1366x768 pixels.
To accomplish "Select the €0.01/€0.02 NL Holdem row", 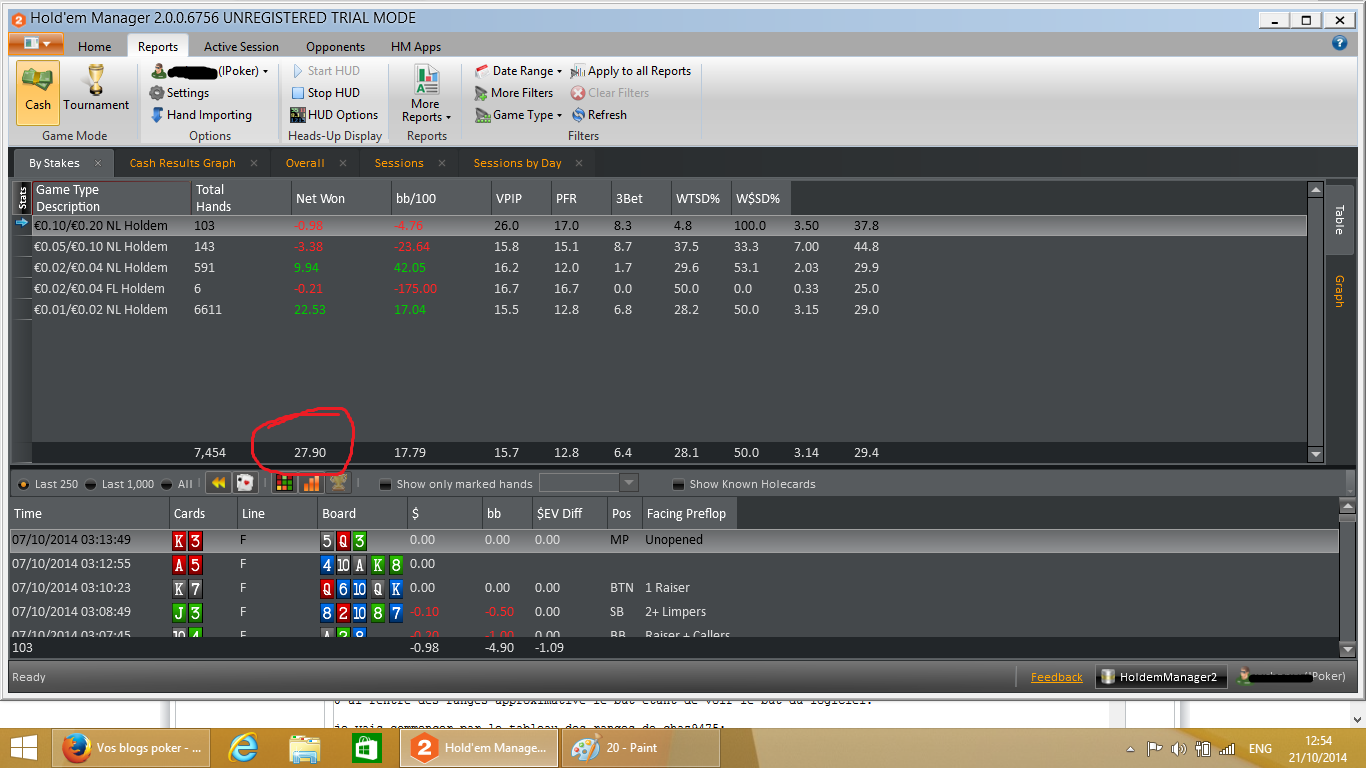I will click(669, 309).
